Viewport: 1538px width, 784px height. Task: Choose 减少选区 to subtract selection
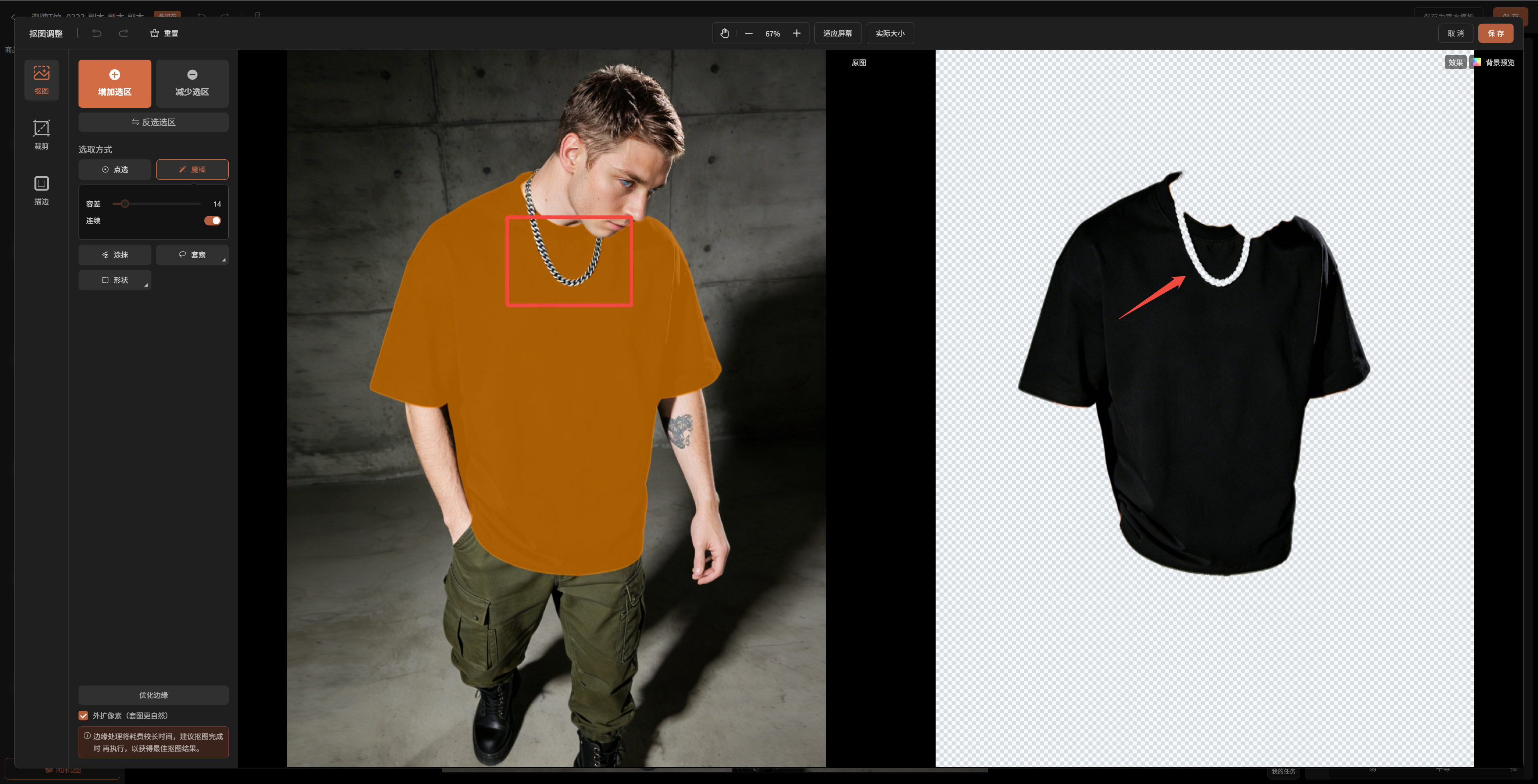click(x=192, y=84)
